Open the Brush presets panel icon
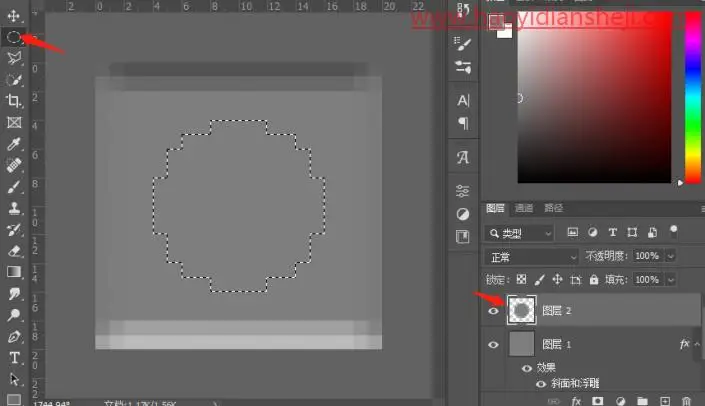The image size is (705, 406). [x=463, y=67]
